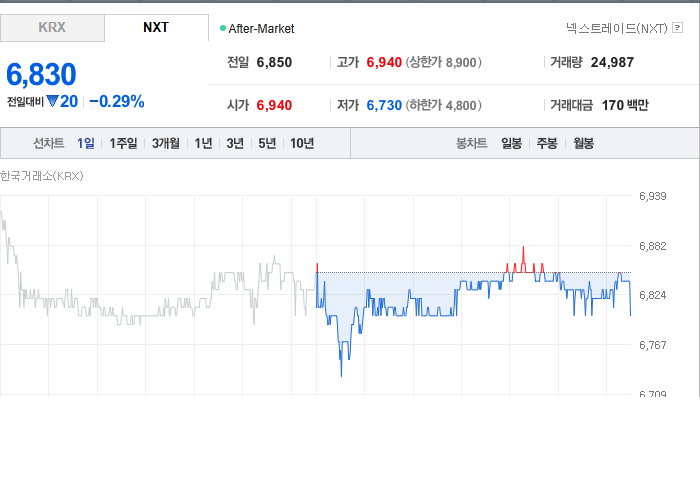Show the 일봉 daily candle chart

511,143
